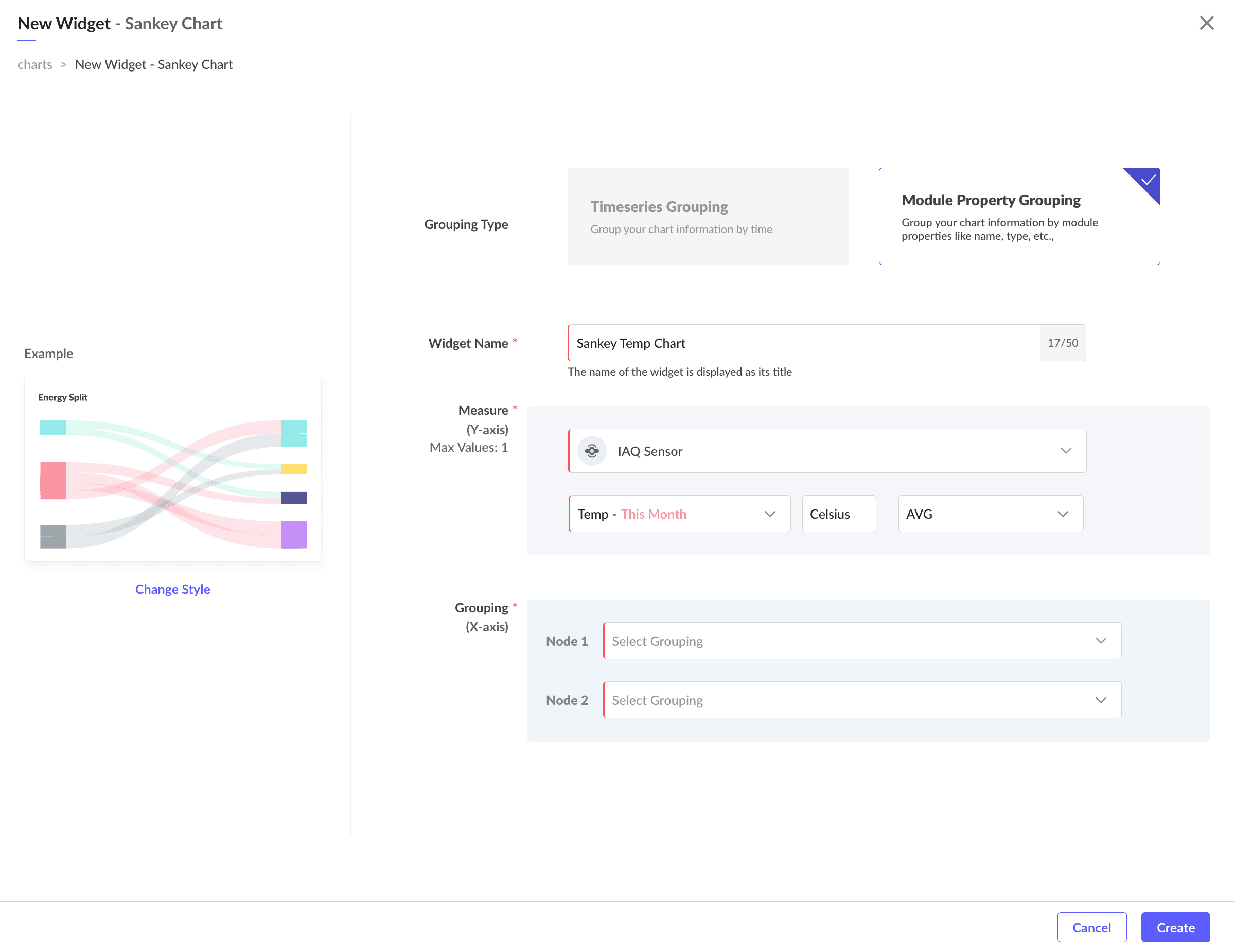Select Timeseries Grouping option

point(708,216)
